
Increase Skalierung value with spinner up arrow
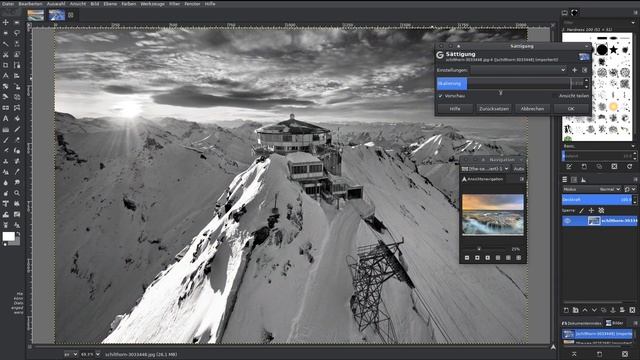587,81
